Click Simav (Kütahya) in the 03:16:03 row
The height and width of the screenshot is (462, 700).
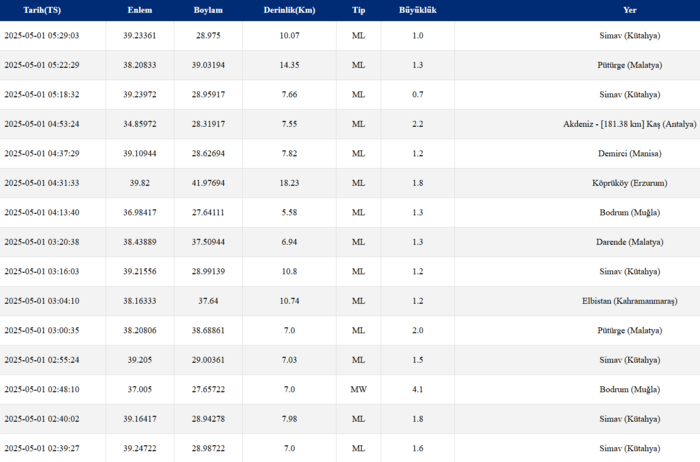tap(630, 271)
